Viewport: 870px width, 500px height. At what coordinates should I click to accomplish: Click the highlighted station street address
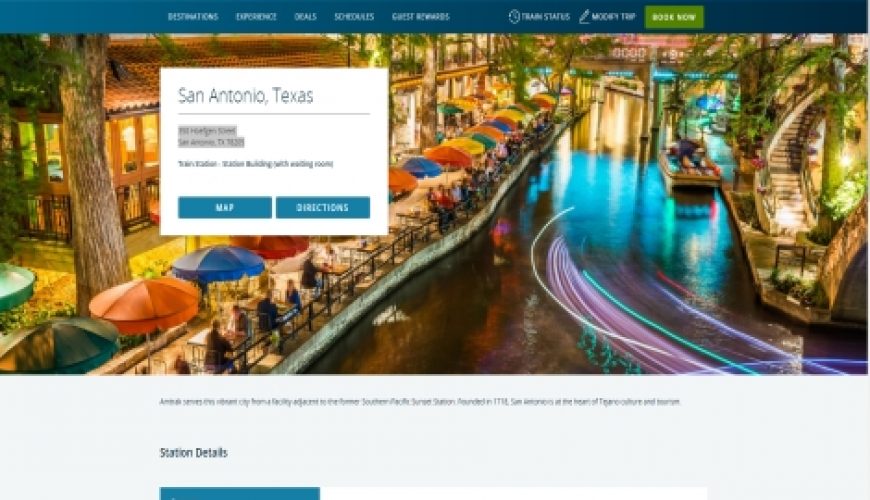pyautogui.click(x=211, y=137)
